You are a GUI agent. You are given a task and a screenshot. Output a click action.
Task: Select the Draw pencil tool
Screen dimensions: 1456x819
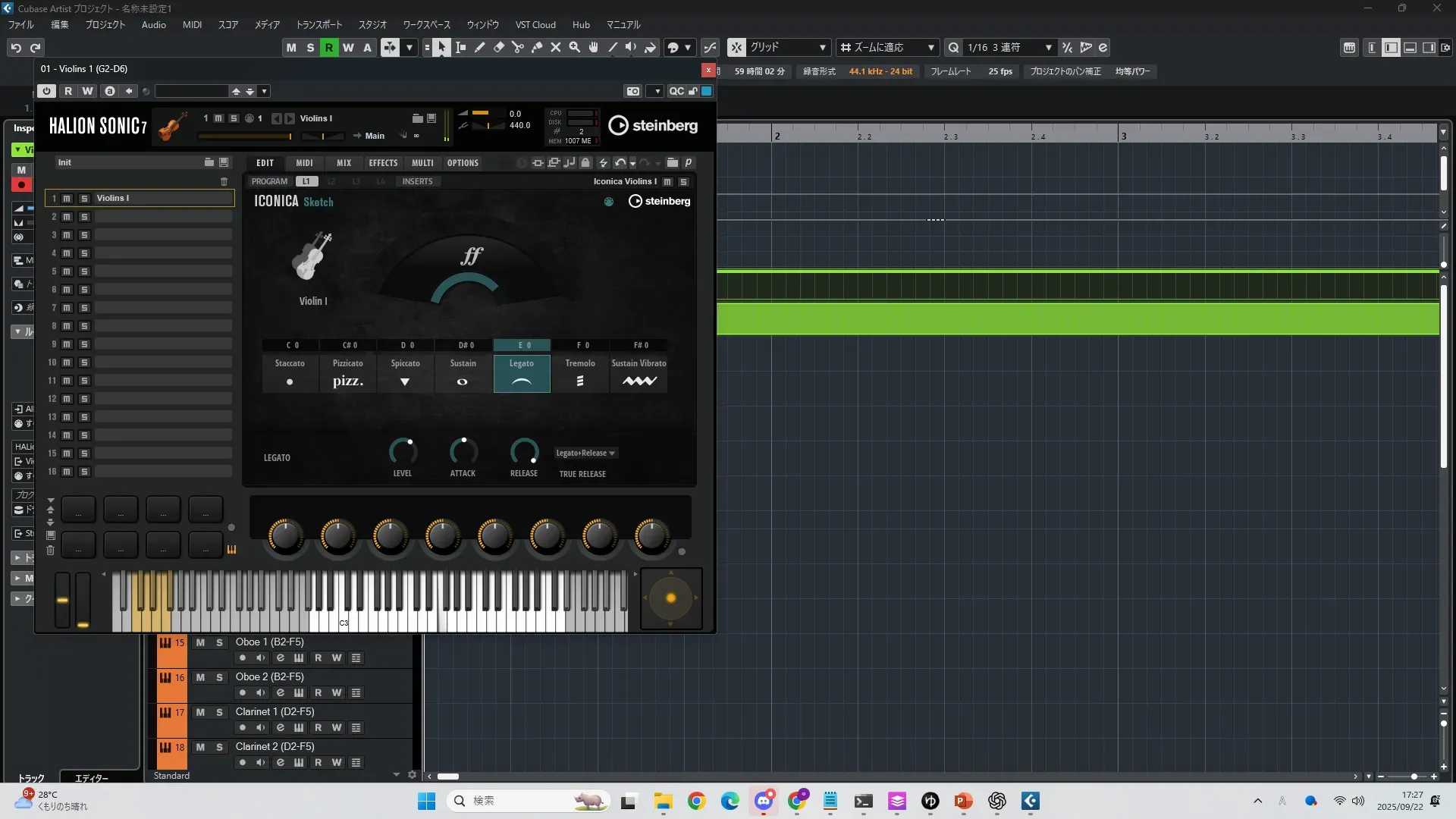click(x=480, y=47)
